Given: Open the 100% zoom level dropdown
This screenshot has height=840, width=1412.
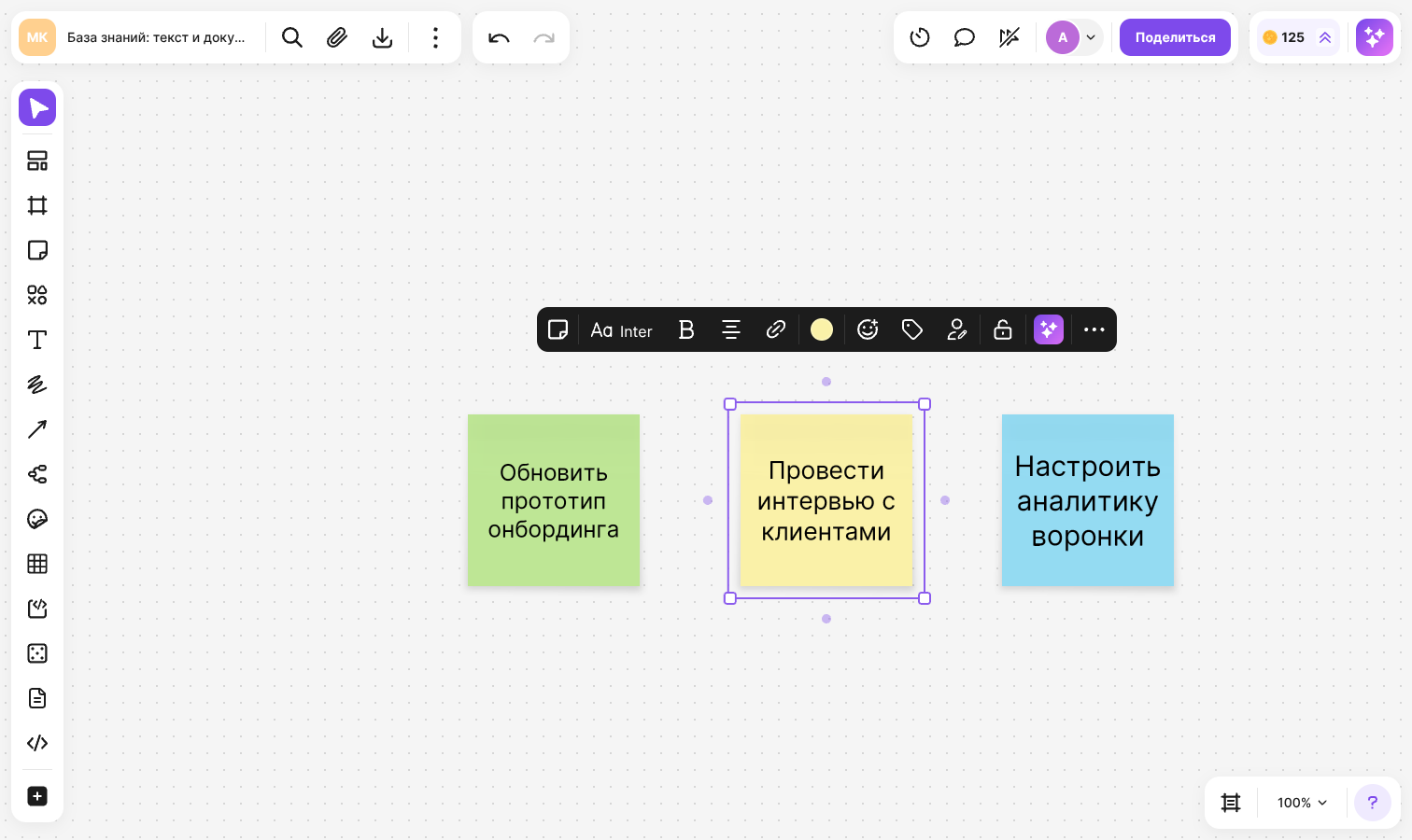Looking at the screenshot, I should 1302,803.
